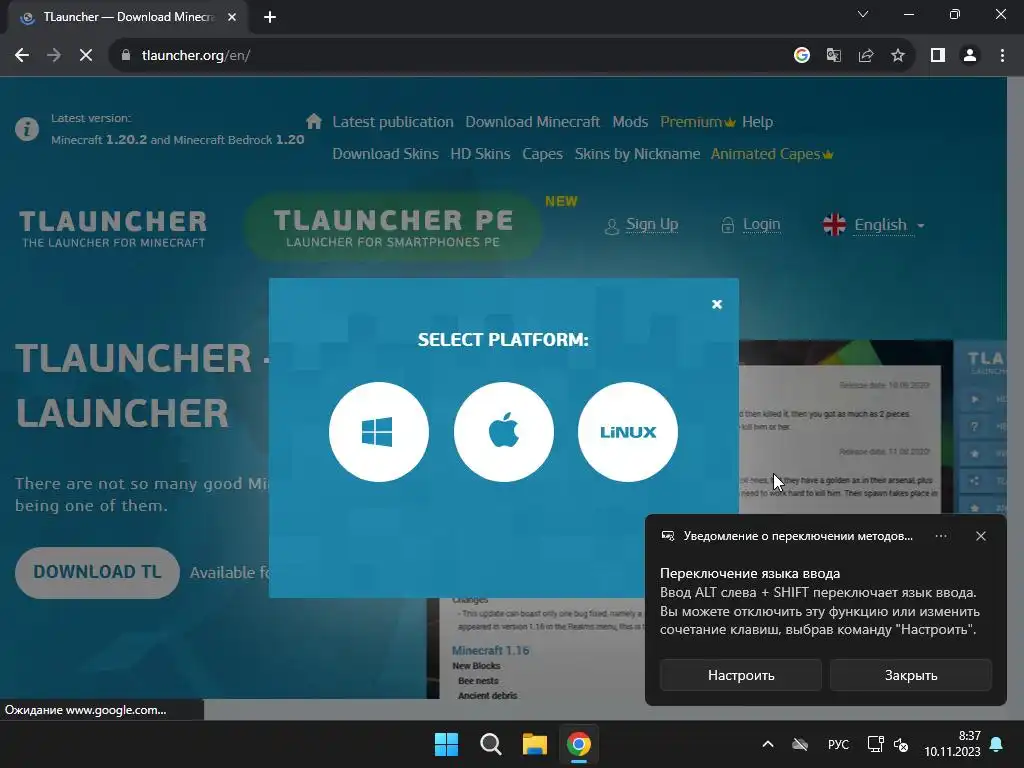This screenshot has width=1024, height=768.
Task: Open the Chrome profile avatar
Action: (970, 56)
